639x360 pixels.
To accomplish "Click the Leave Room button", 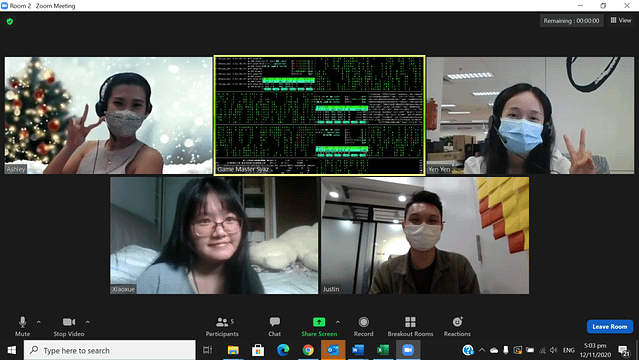I will (x=610, y=327).
